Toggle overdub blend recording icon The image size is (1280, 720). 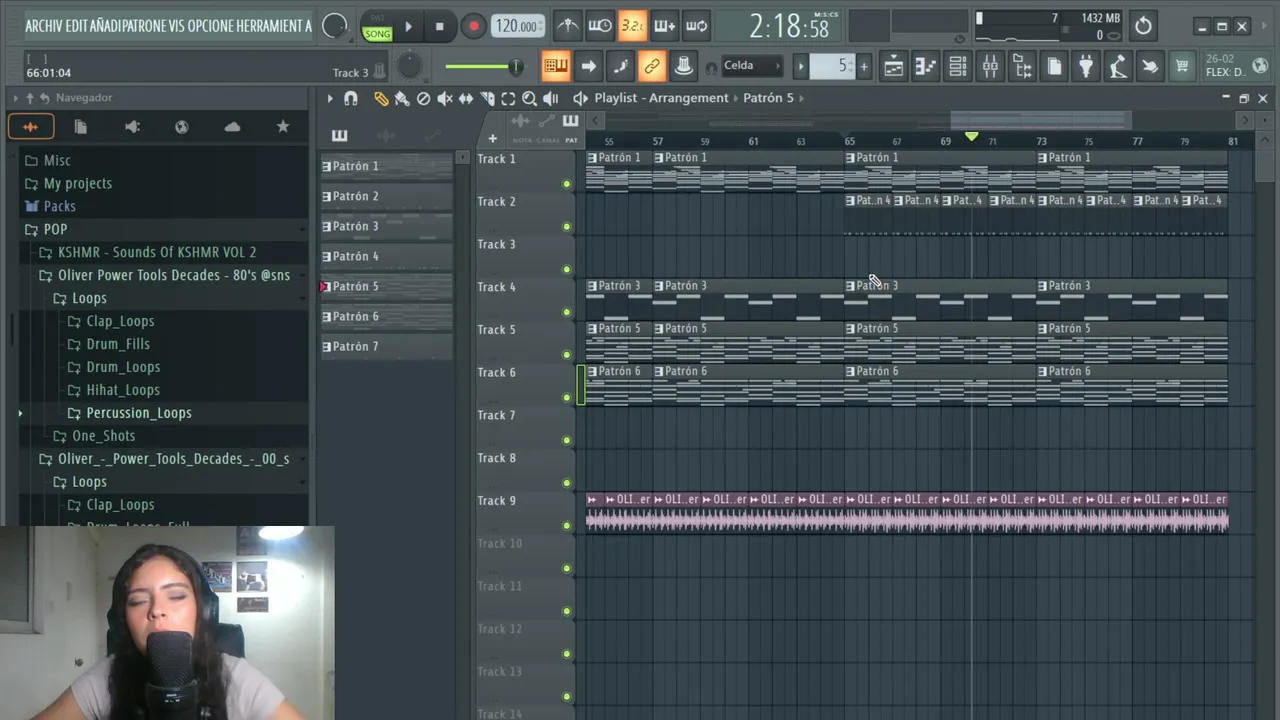click(664, 26)
